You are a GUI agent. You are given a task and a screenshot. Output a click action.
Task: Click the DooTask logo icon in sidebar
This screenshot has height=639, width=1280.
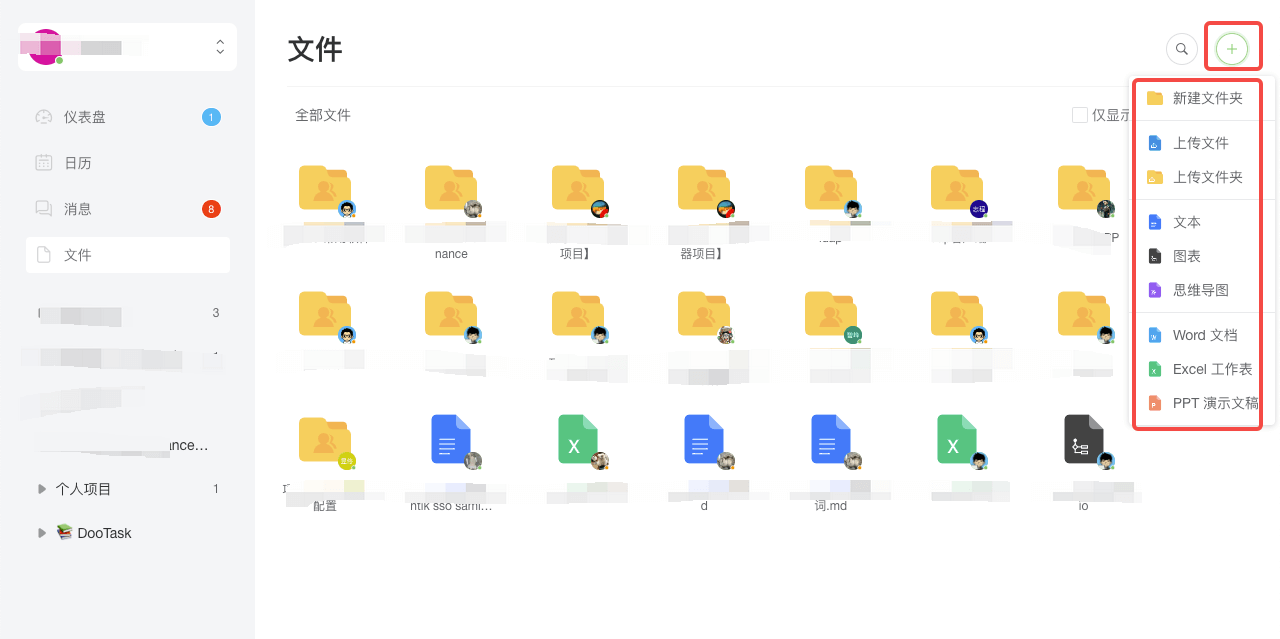(64, 532)
